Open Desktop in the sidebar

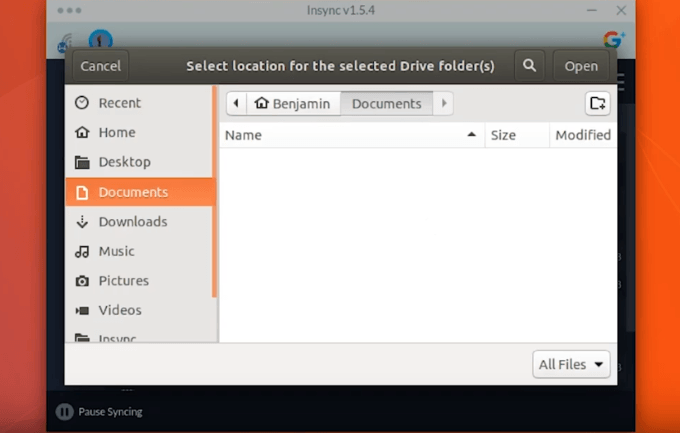point(139,162)
